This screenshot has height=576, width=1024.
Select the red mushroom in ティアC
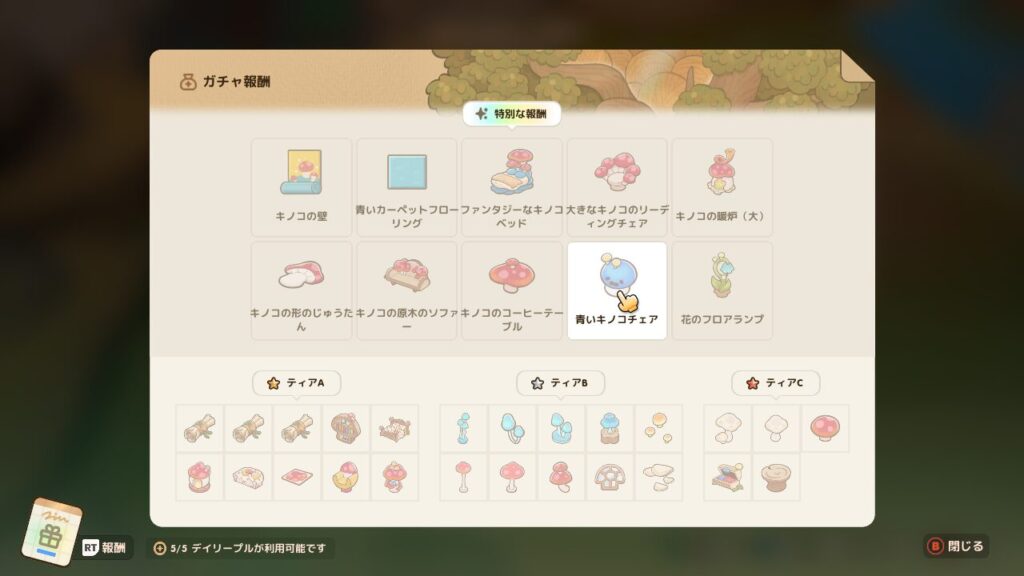(825, 428)
